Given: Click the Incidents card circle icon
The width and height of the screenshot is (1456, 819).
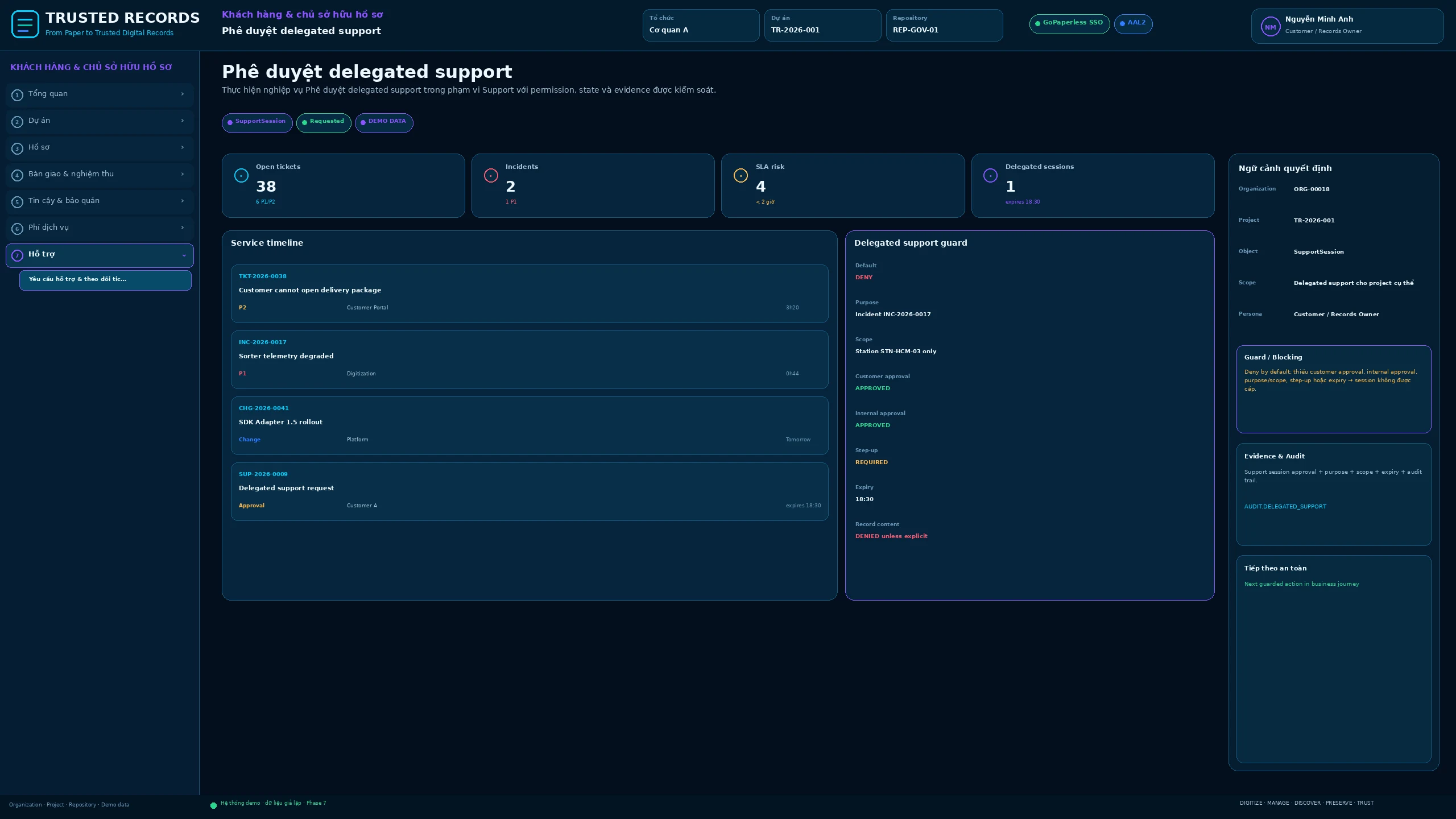Looking at the screenshot, I should [491, 176].
